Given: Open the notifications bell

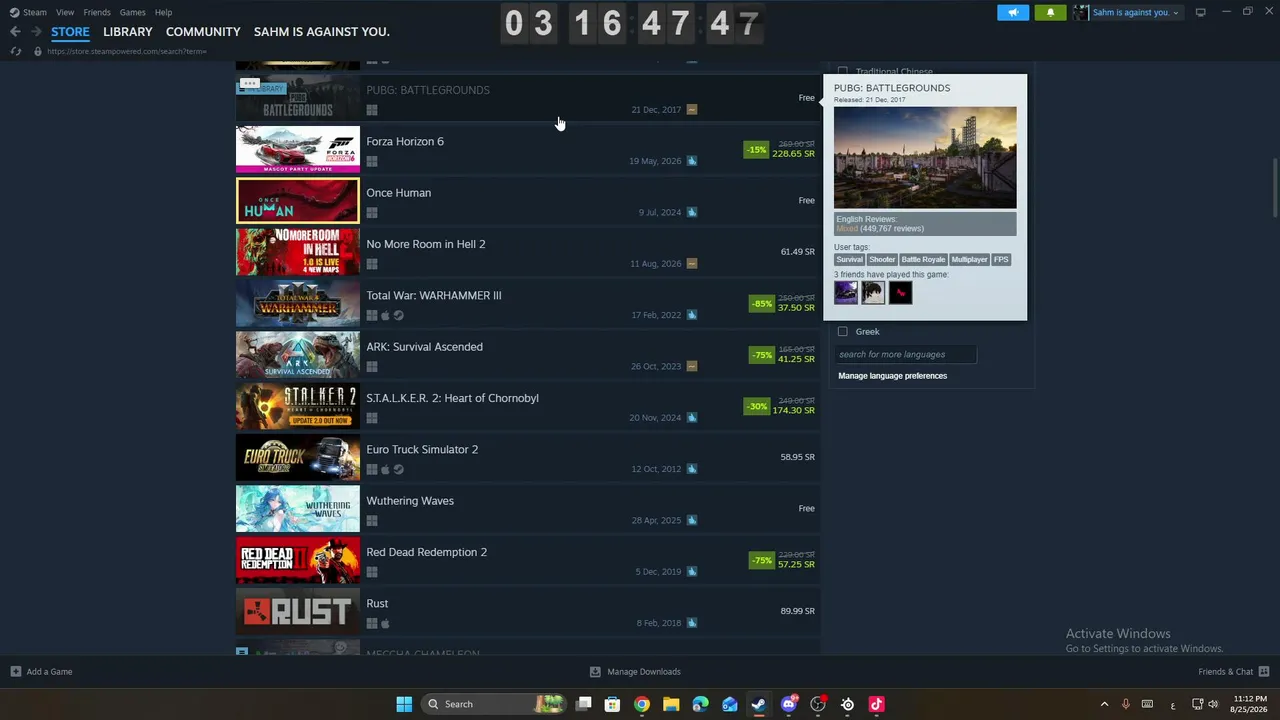Looking at the screenshot, I should (x=1050, y=12).
